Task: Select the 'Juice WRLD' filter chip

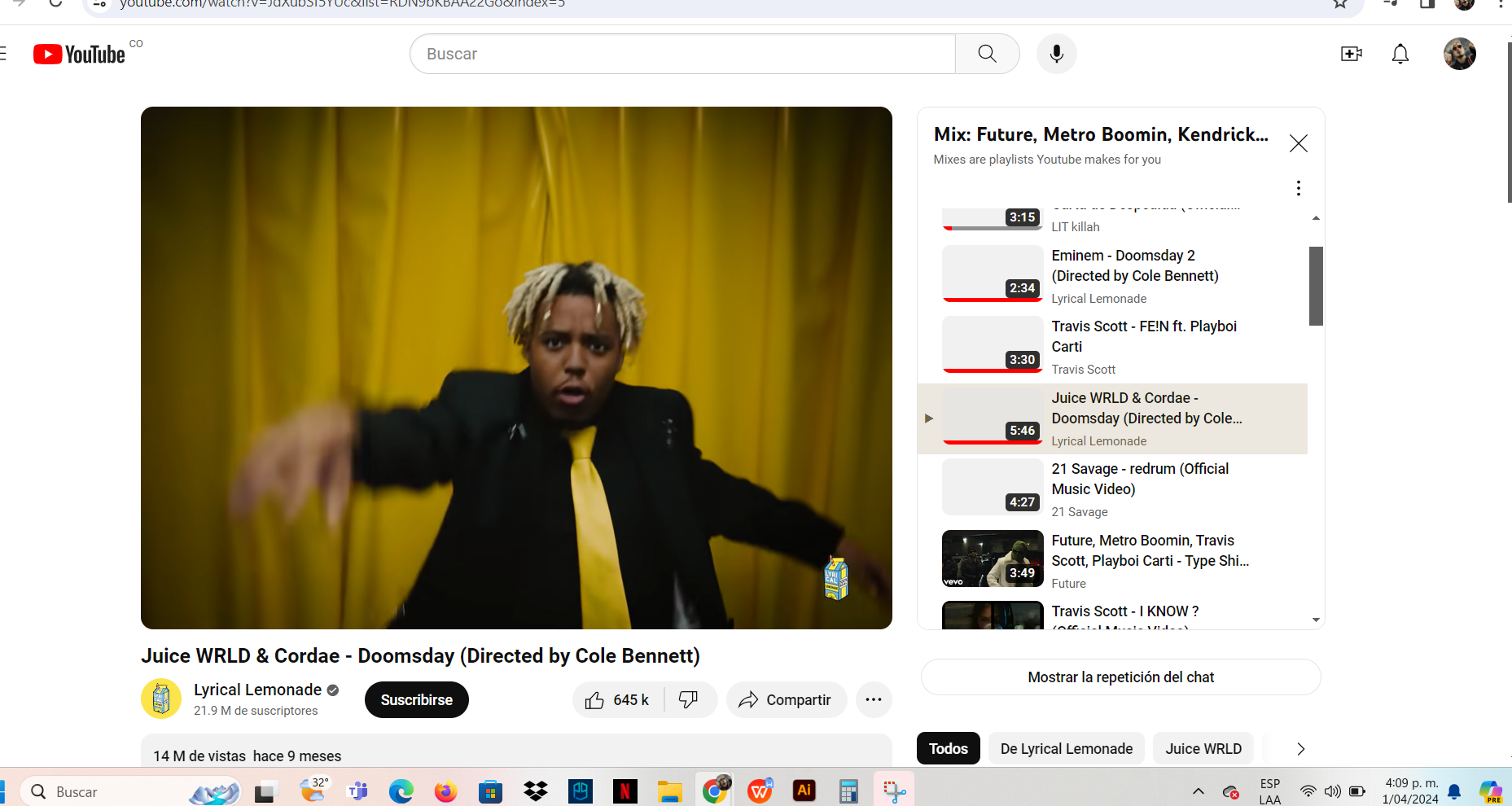Action: pyautogui.click(x=1203, y=749)
